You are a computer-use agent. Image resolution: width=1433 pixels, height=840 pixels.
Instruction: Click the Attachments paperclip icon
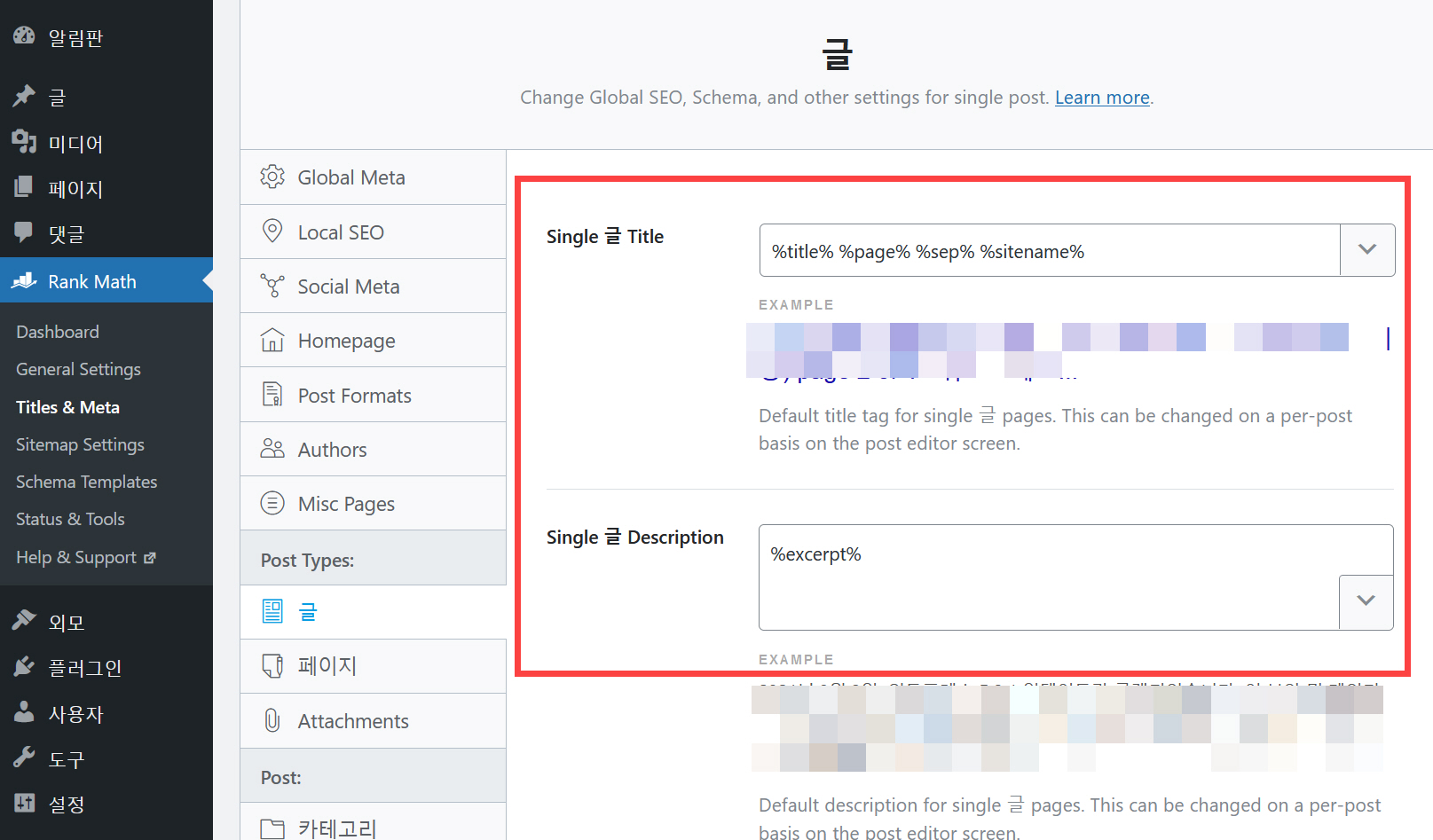[x=272, y=720]
